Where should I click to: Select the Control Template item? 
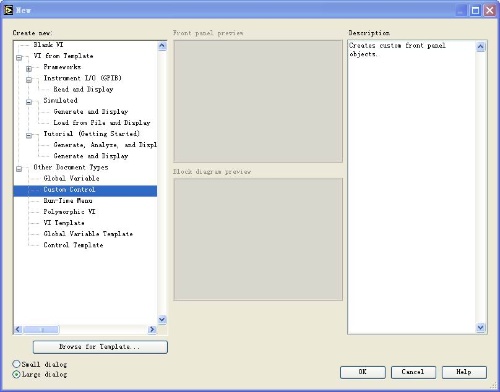(73, 245)
